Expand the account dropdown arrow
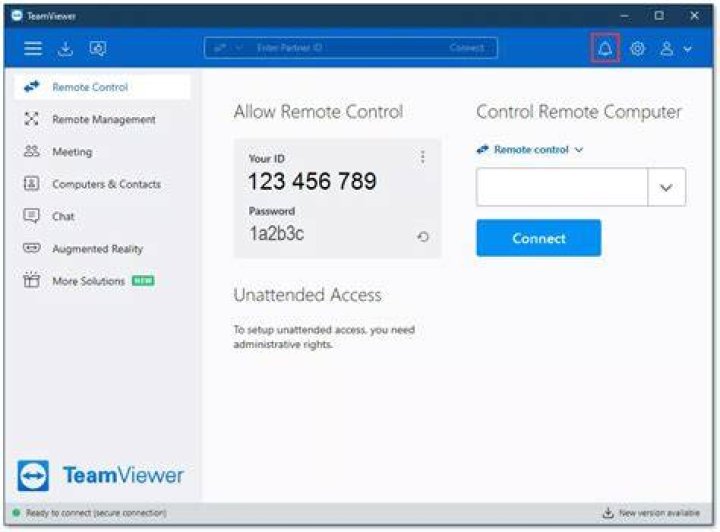 pos(687,49)
